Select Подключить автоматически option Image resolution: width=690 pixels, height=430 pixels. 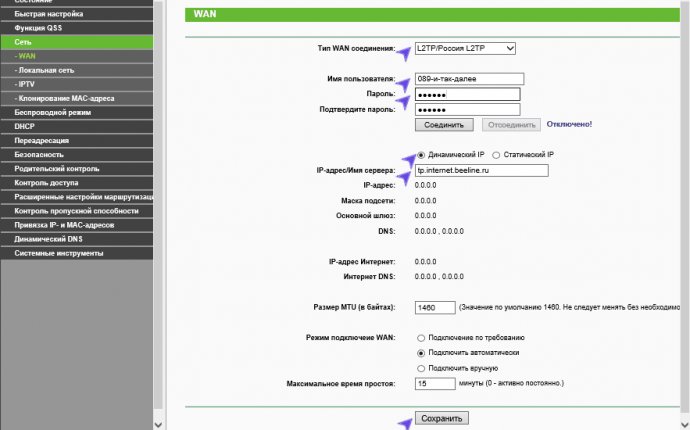pos(421,353)
